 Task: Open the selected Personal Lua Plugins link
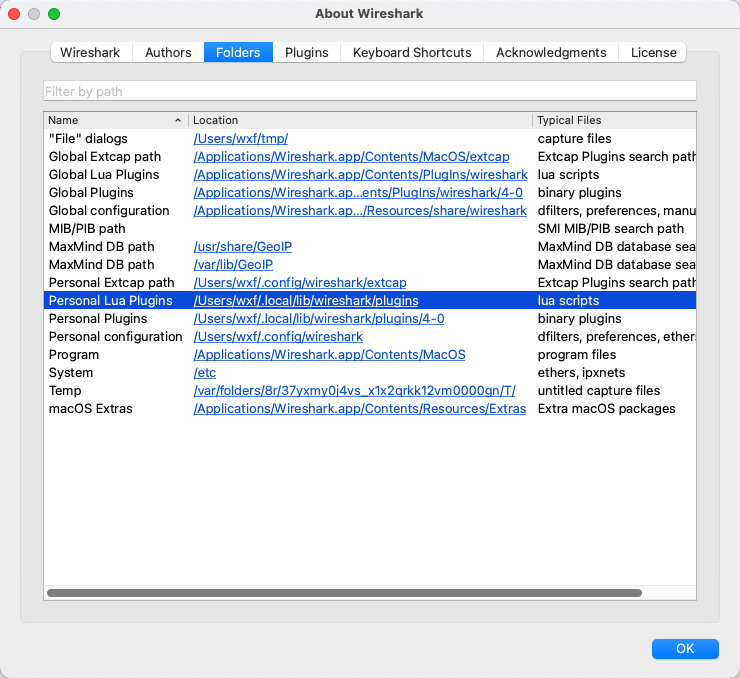(x=306, y=301)
